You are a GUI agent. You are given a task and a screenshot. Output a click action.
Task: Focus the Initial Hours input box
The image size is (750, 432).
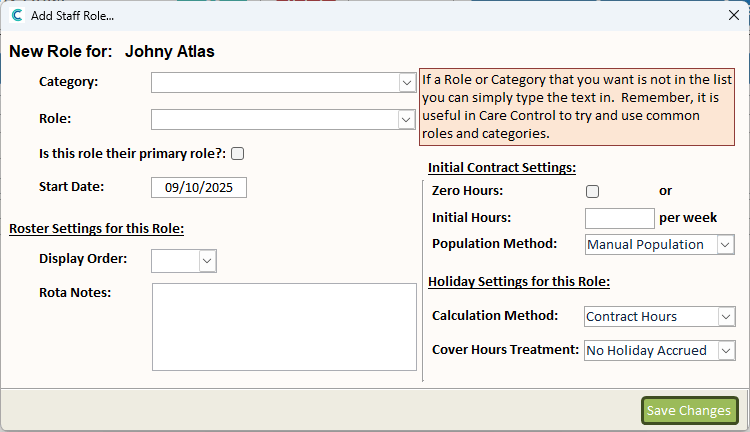tap(619, 217)
